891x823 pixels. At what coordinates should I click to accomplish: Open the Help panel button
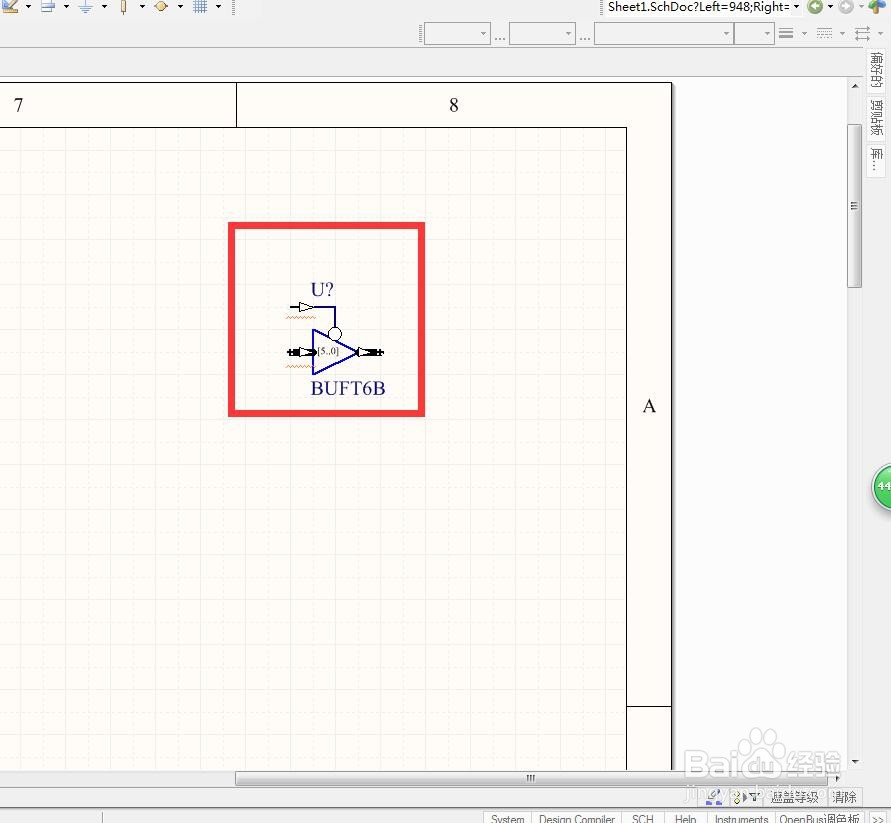685,818
